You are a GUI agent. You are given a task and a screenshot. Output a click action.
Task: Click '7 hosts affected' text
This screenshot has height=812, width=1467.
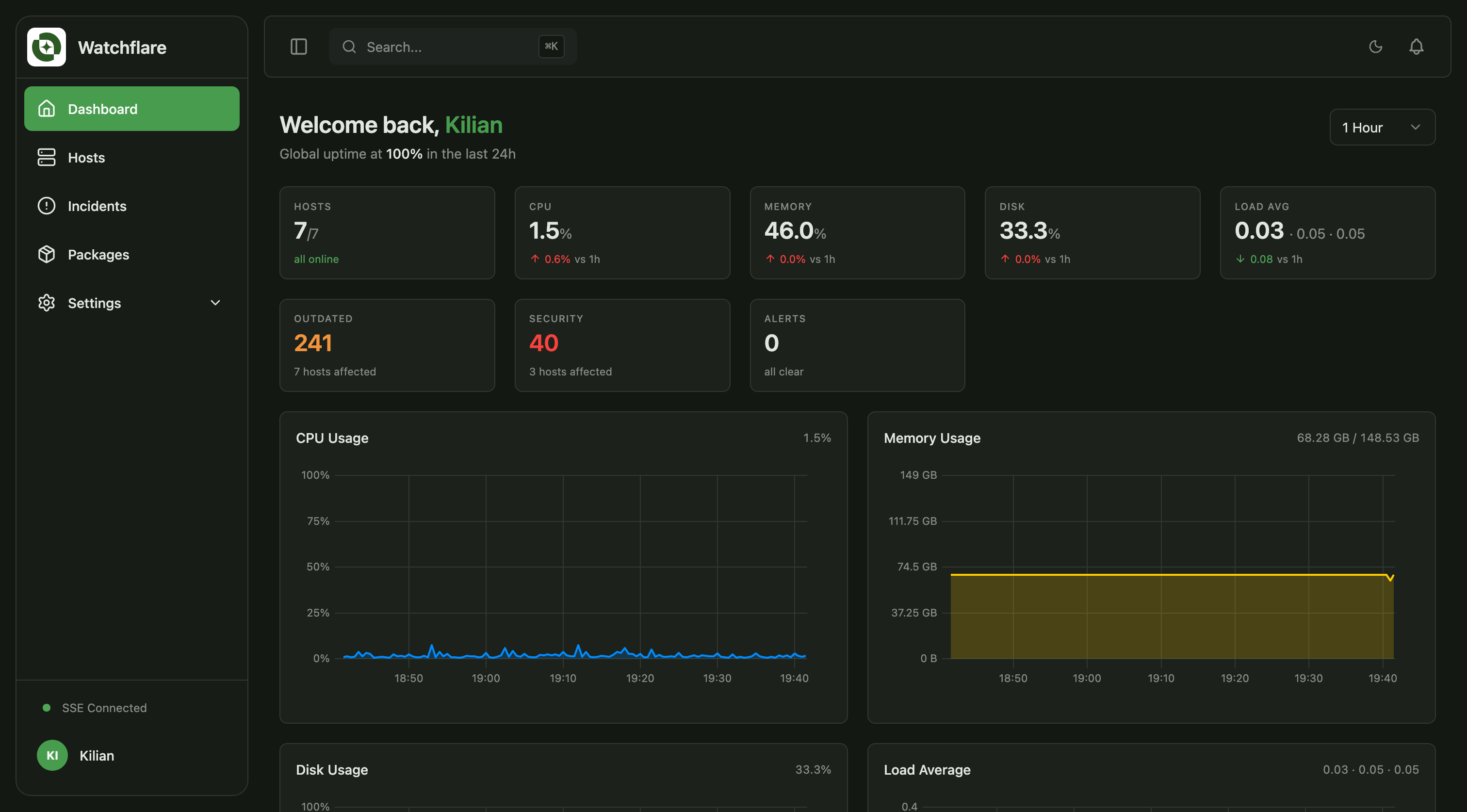coord(335,371)
